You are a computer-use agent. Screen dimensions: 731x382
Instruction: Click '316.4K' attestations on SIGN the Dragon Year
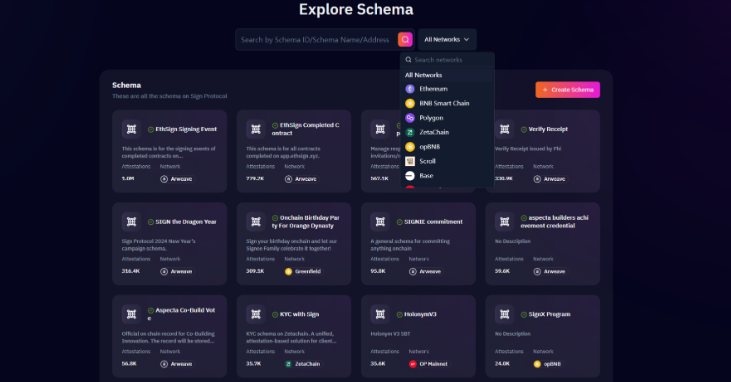(131, 271)
